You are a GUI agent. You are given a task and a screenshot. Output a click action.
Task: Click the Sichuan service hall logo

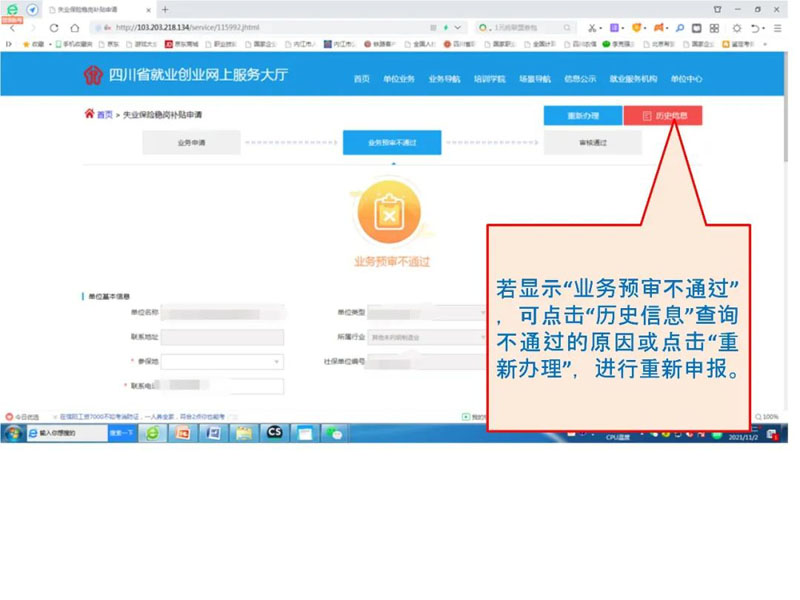coord(93,77)
